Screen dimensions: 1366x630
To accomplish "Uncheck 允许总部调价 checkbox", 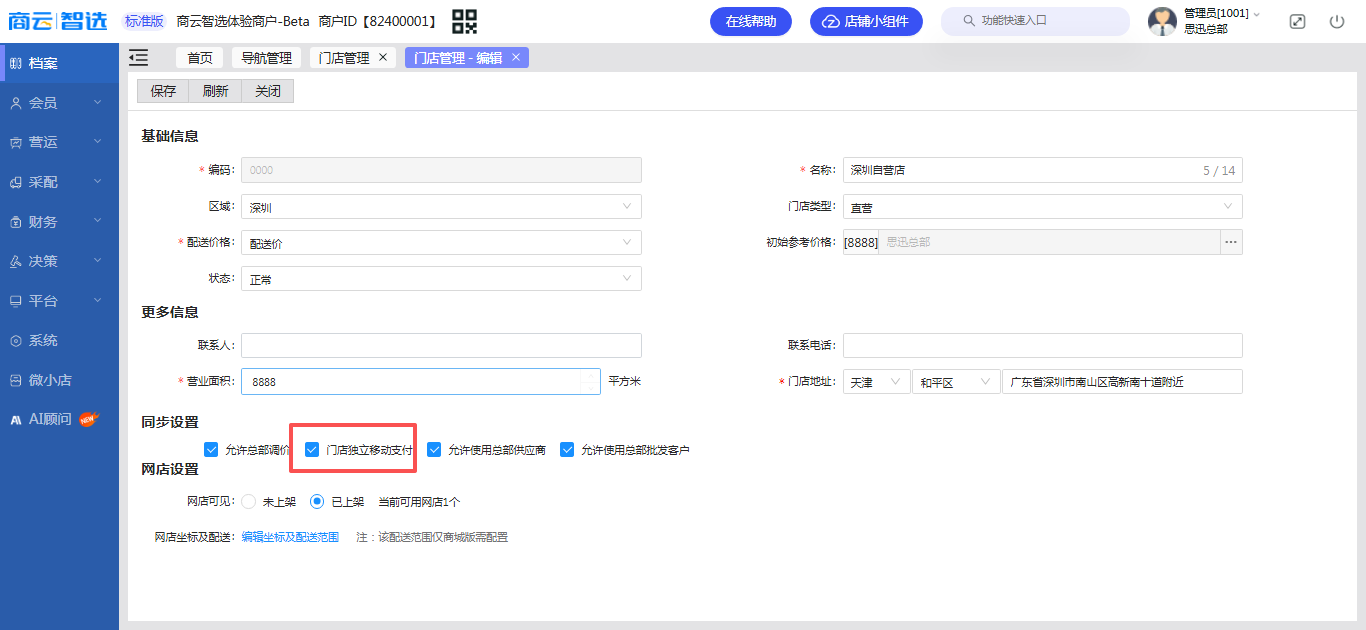I will (211, 450).
